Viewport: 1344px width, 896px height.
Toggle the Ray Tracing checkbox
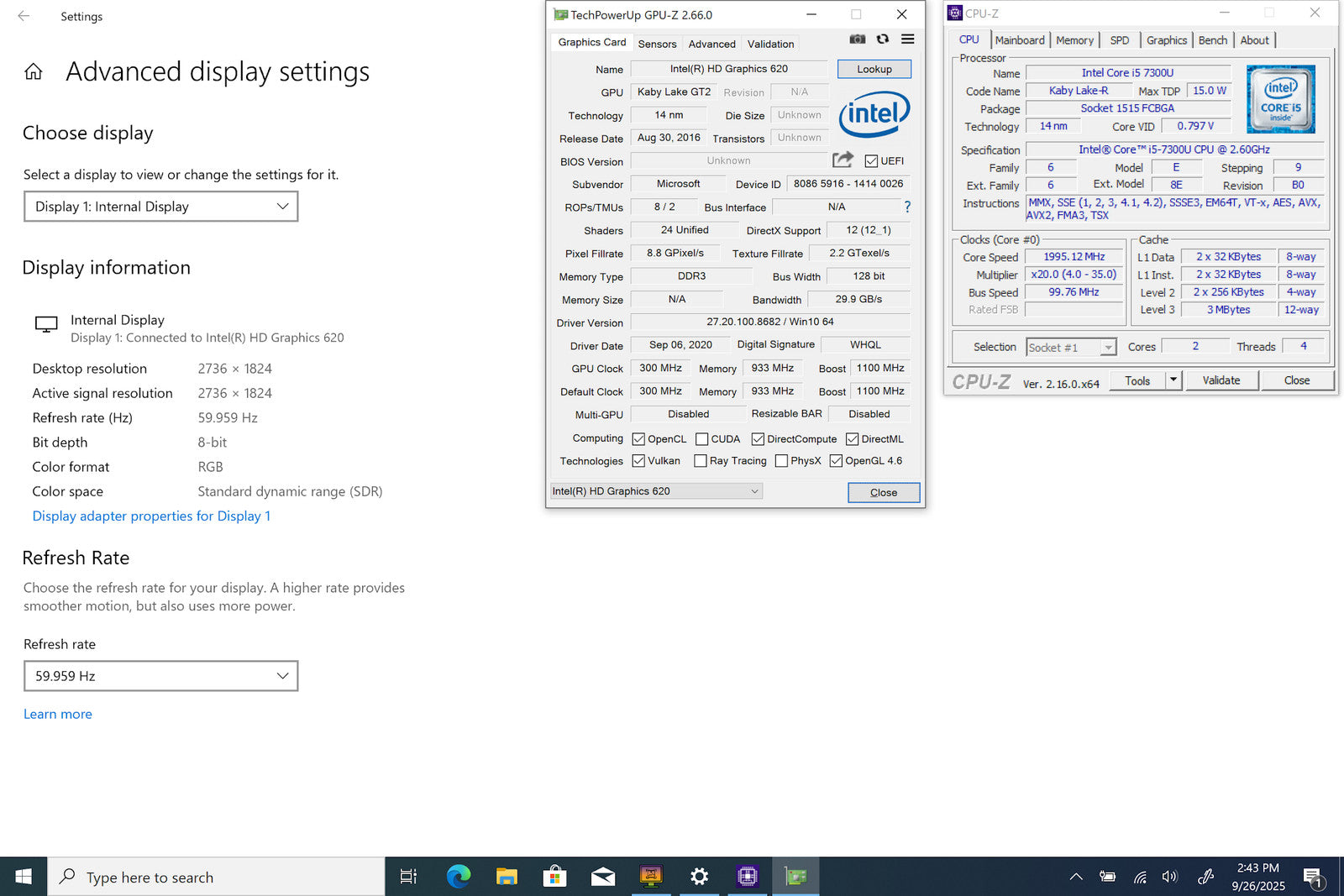coord(701,461)
